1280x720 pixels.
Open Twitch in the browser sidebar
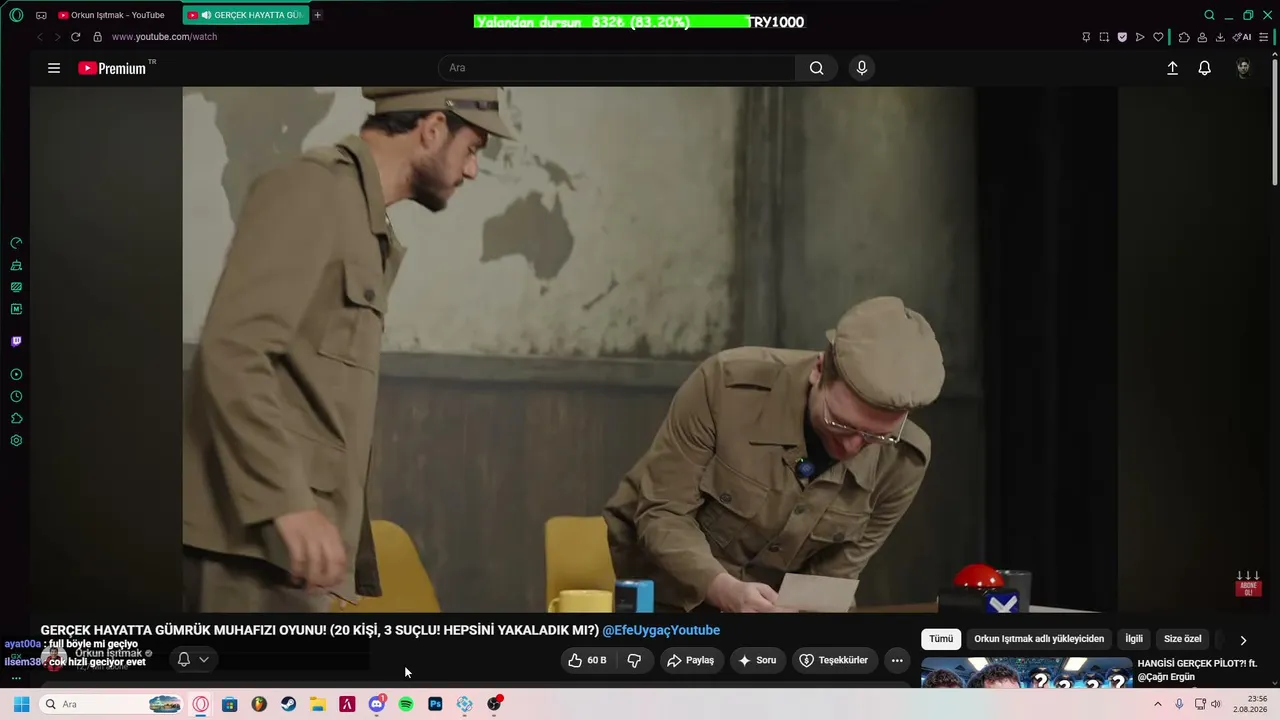(x=16, y=341)
